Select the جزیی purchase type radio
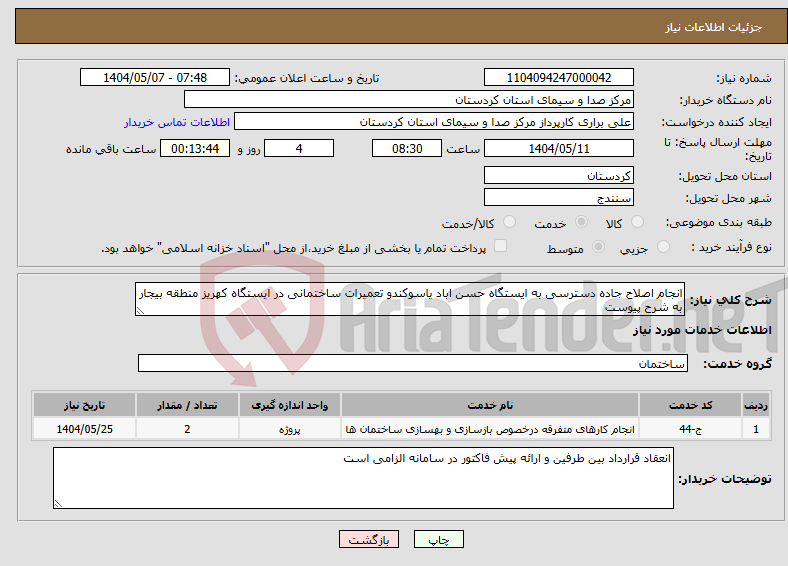This screenshot has height=566, width=788. (663, 246)
